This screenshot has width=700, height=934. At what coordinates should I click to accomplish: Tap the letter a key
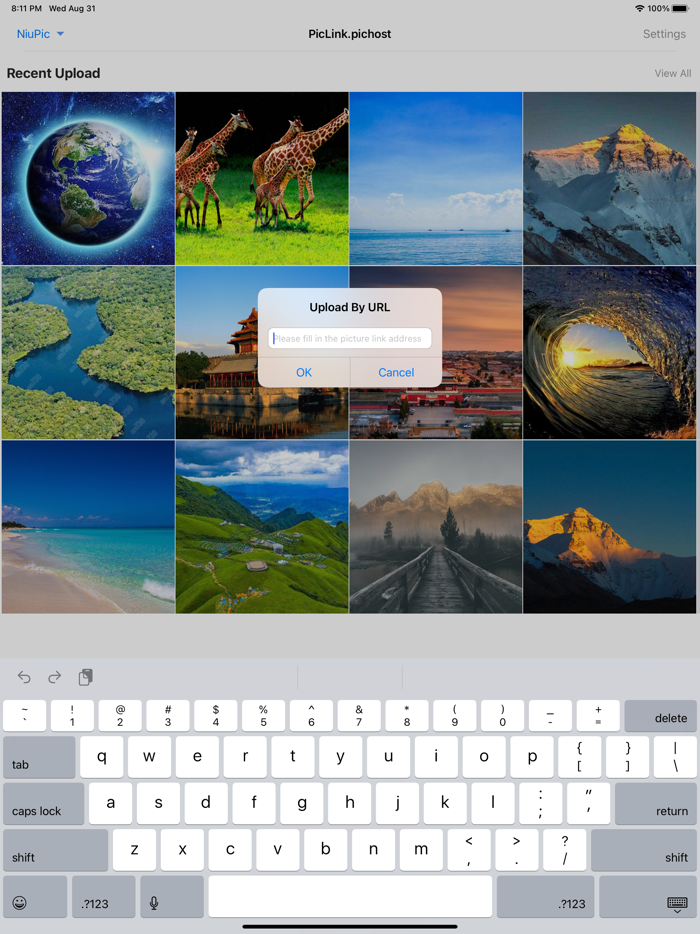point(110,804)
